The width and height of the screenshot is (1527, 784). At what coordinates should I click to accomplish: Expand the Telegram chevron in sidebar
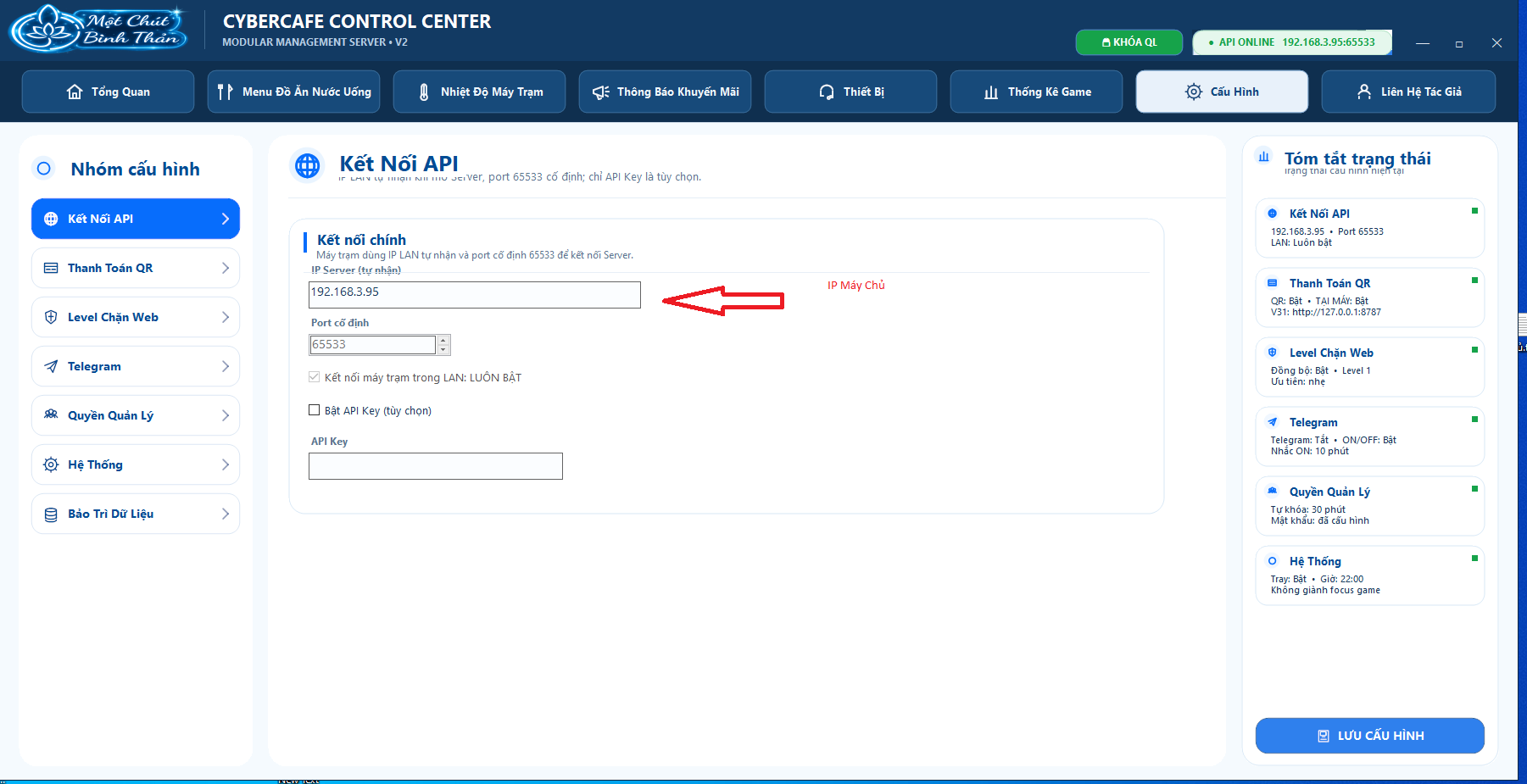click(226, 366)
